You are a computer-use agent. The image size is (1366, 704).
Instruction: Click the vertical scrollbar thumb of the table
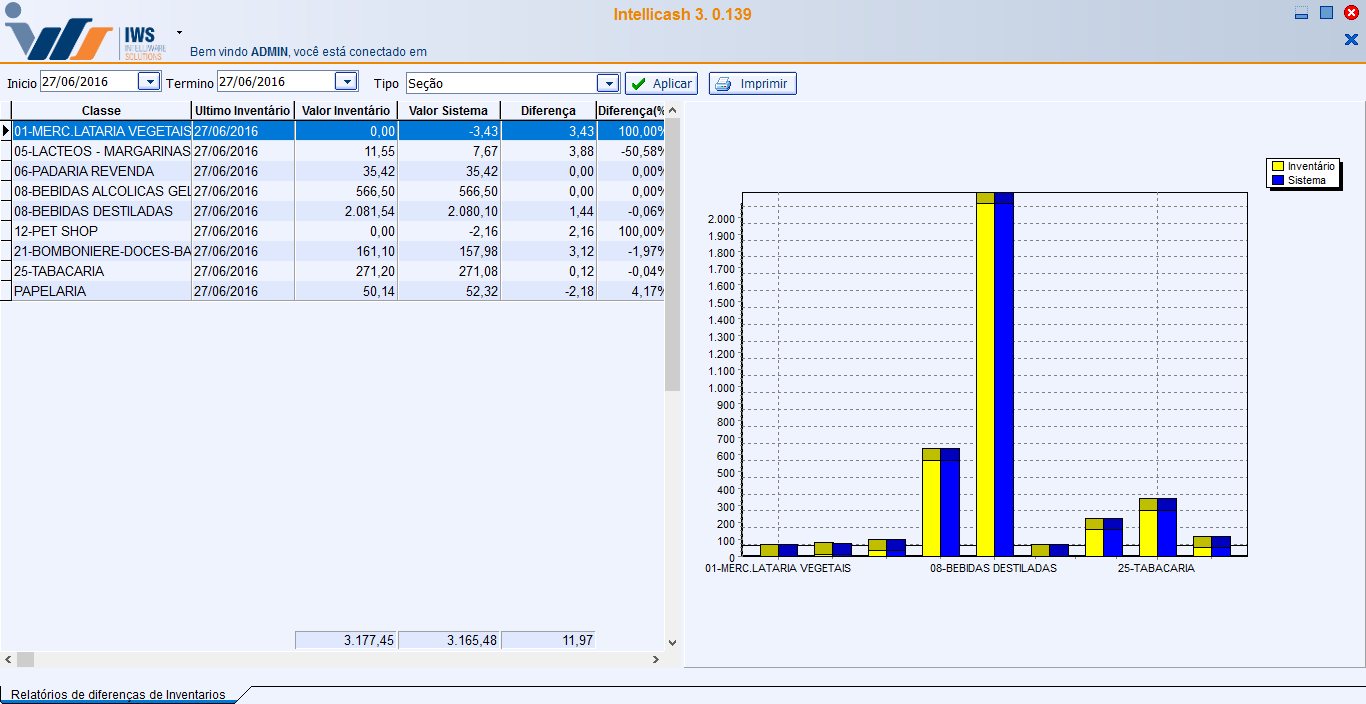click(672, 254)
